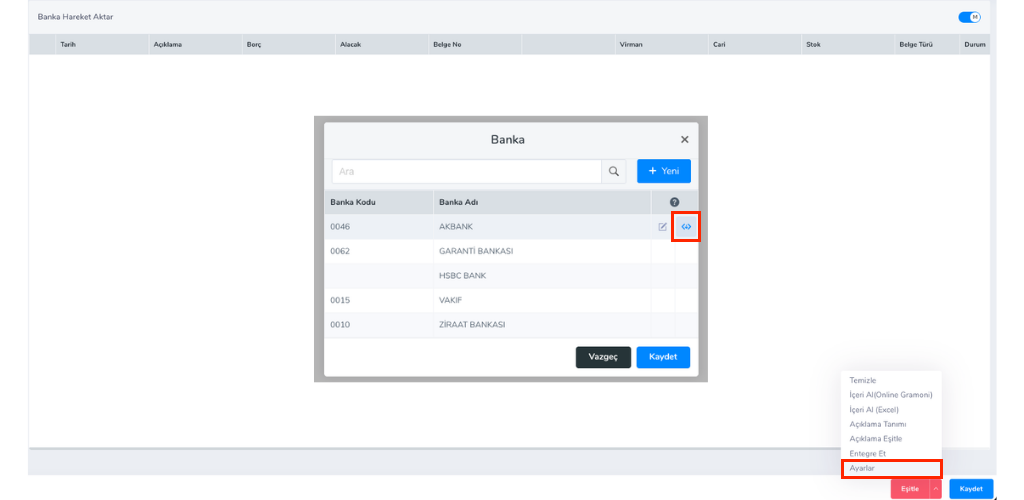
Task: Click Temizle in the popup menu
Action: 863,381
